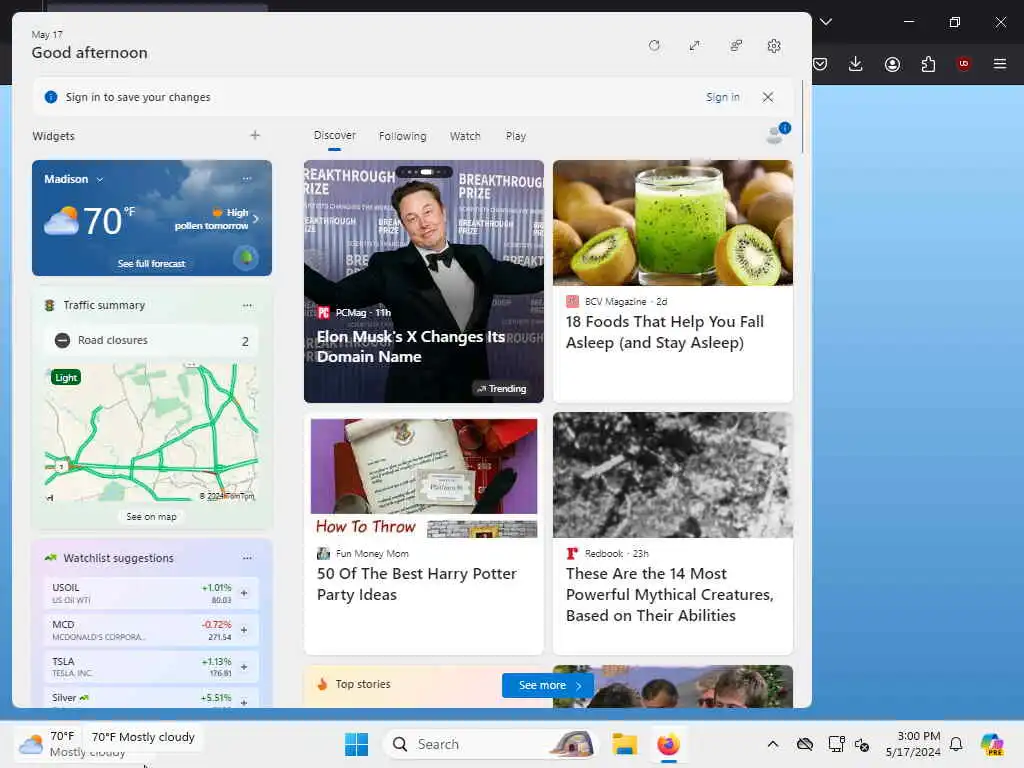Add USOIL to watchlist
Screen dimensions: 1024x768
244,593
